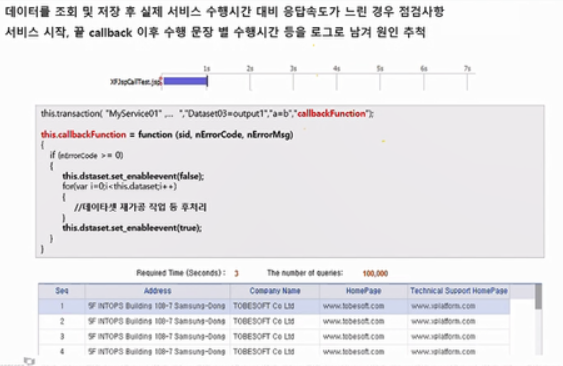Click the 2s timeline tick label

point(250,68)
